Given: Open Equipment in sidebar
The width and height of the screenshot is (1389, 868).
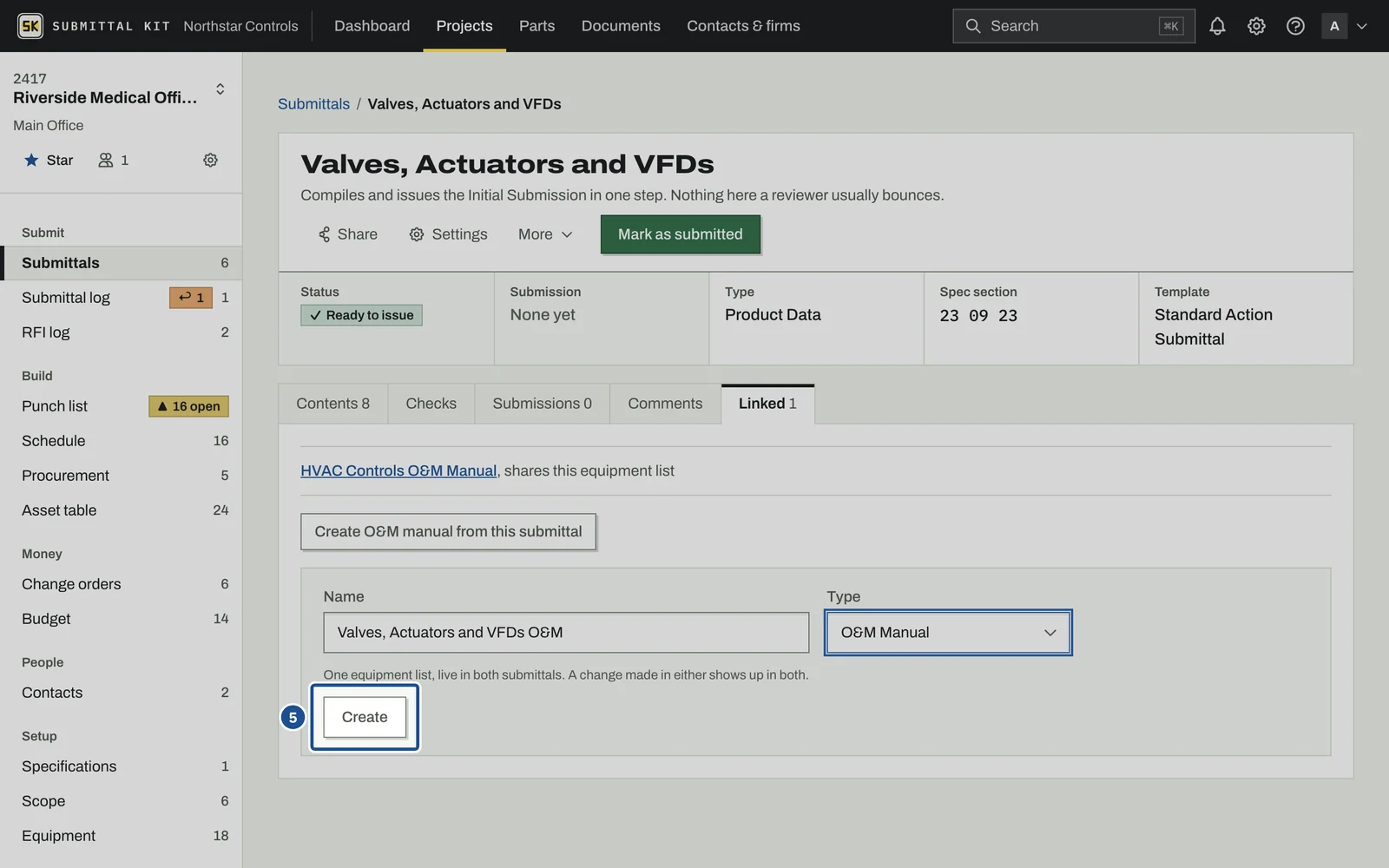Looking at the screenshot, I should tap(121, 836).
